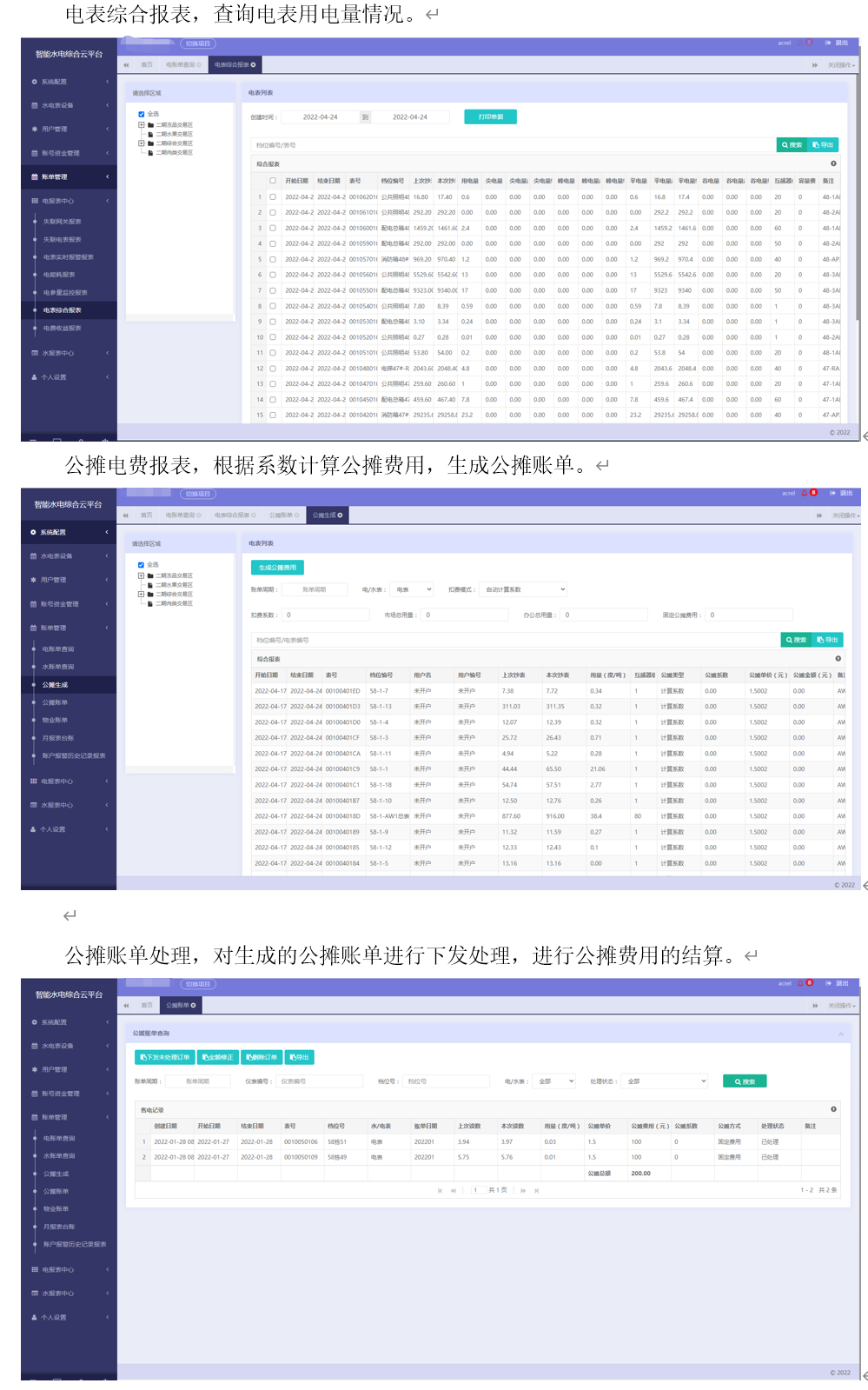
Task: Switch to 公摊账单 tab in 公摊生成 screenshot
Action: pos(283,515)
